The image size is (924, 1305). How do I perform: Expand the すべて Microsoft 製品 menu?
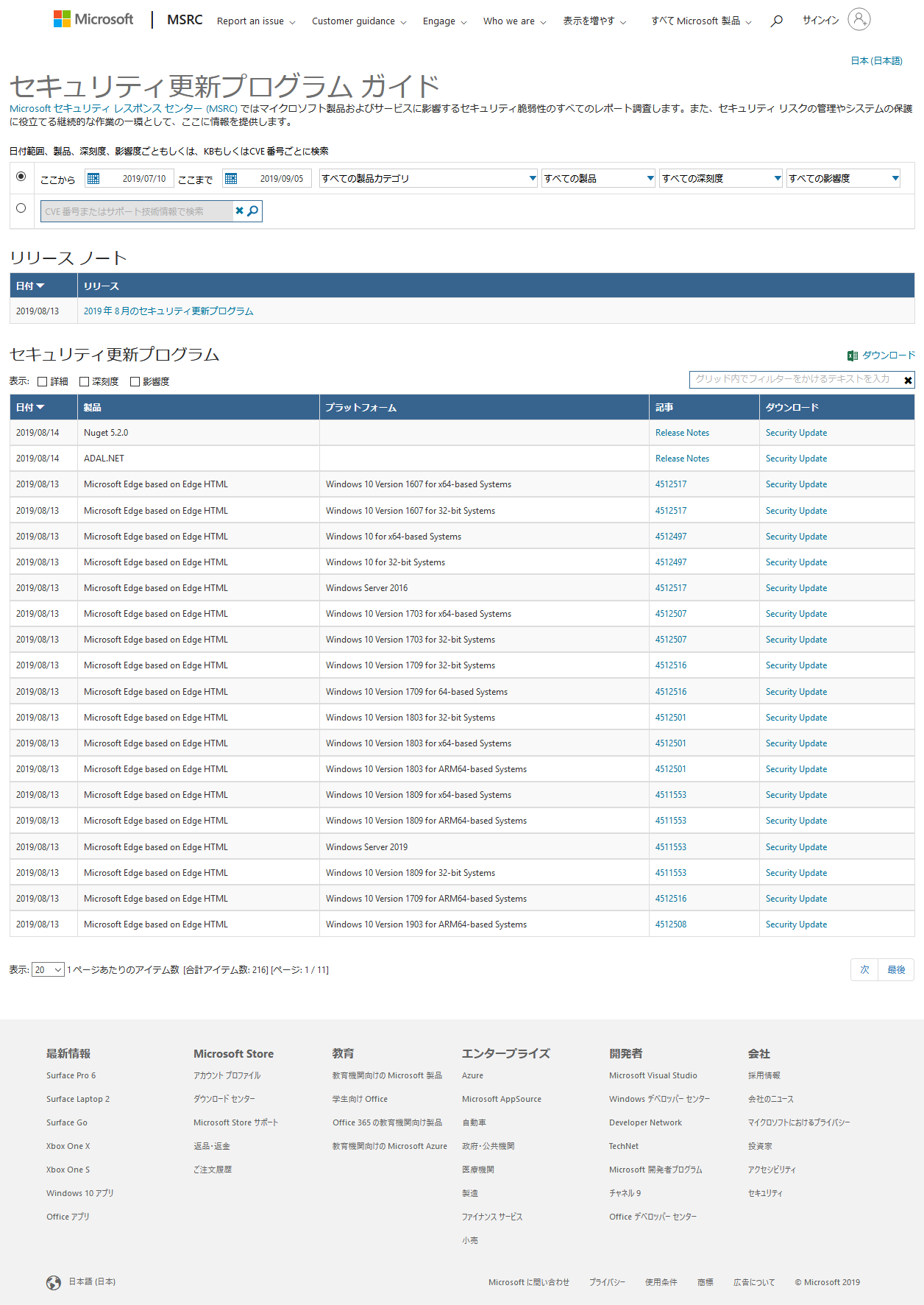click(701, 21)
